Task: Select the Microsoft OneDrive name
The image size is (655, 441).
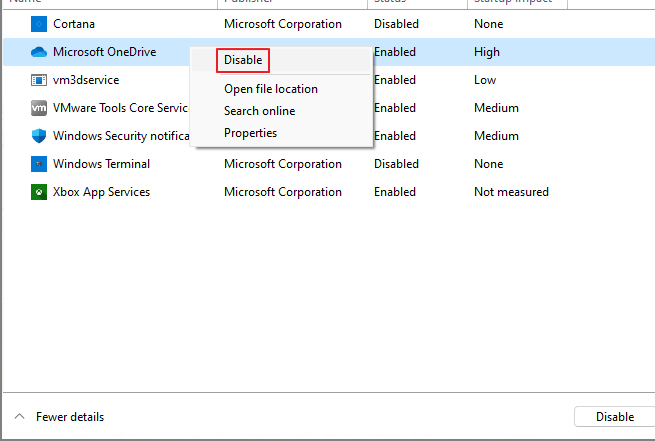Action: 104,52
